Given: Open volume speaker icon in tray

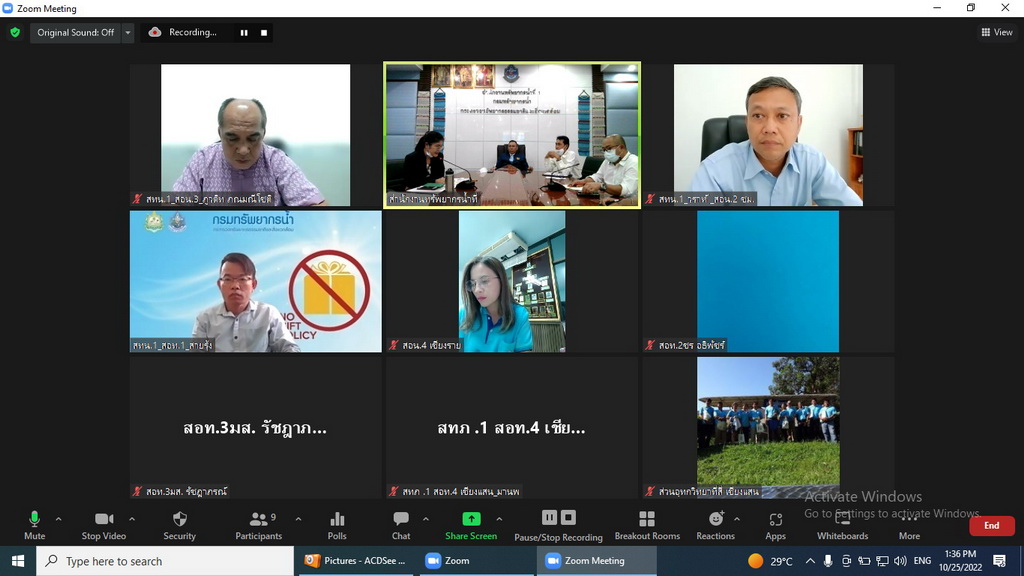Looking at the screenshot, I should point(901,561).
